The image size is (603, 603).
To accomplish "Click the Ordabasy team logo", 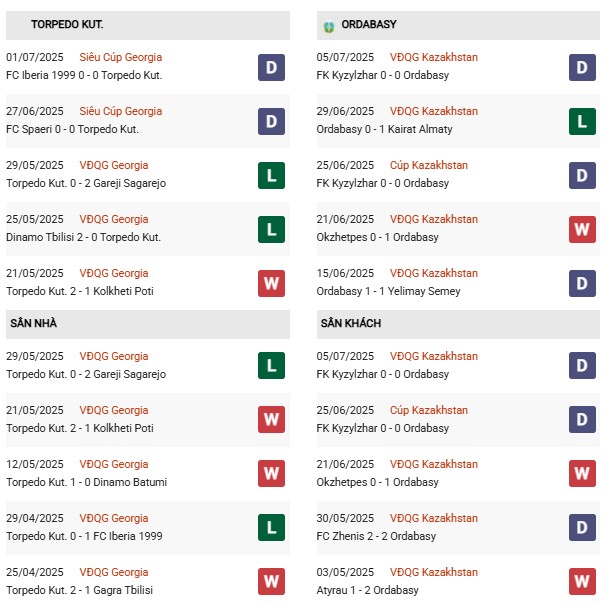I will (x=329, y=25).
